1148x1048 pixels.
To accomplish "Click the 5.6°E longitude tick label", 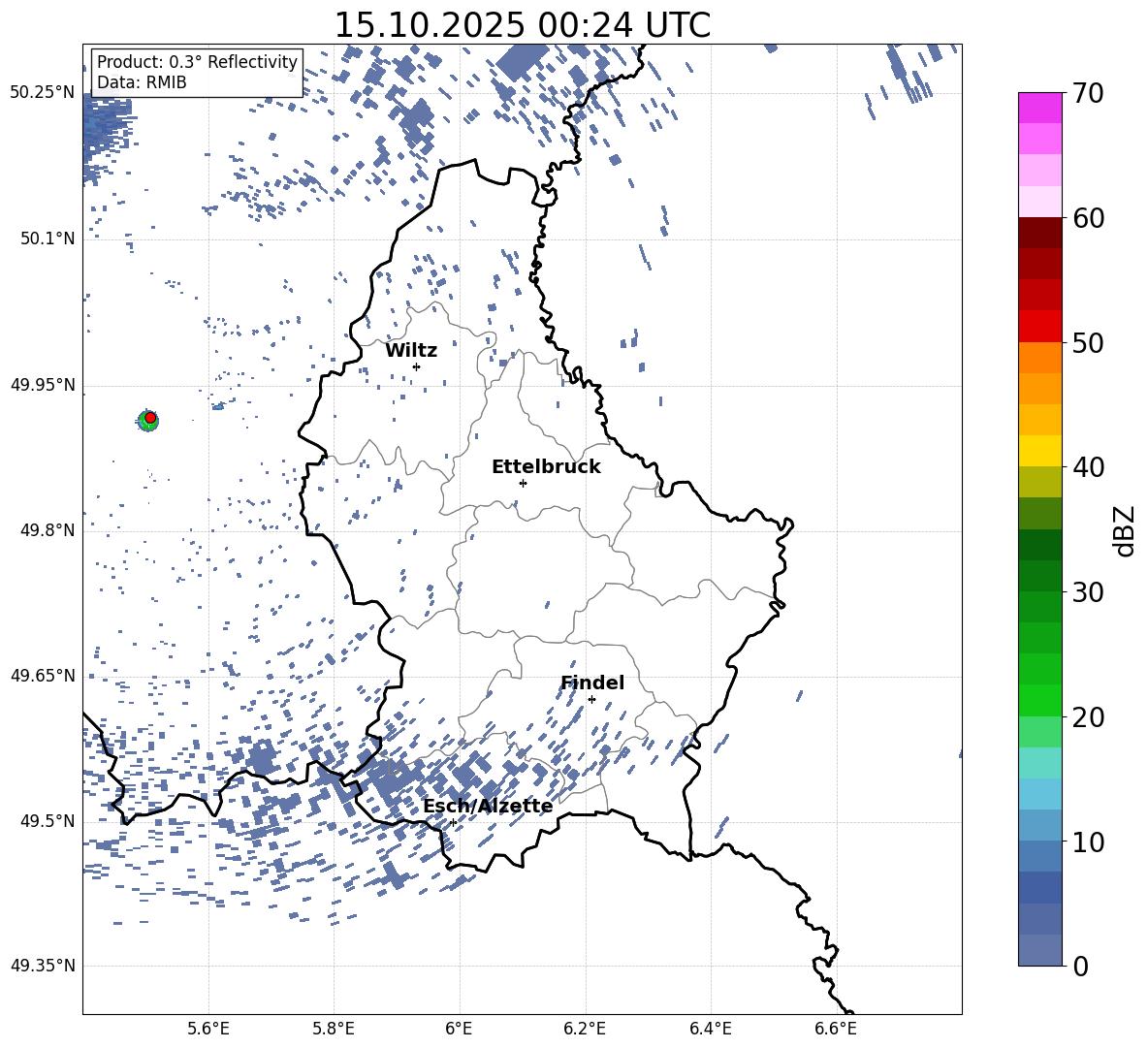I will (208, 1029).
